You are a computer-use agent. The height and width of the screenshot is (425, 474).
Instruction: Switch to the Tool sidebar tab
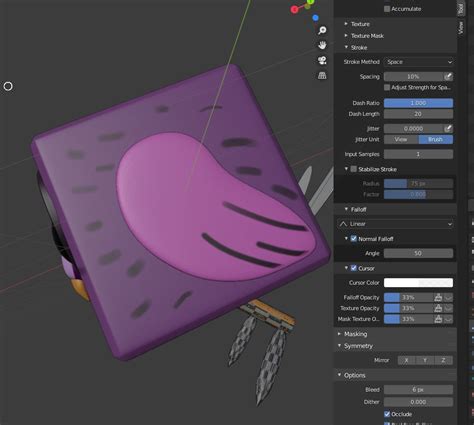click(461, 8)
